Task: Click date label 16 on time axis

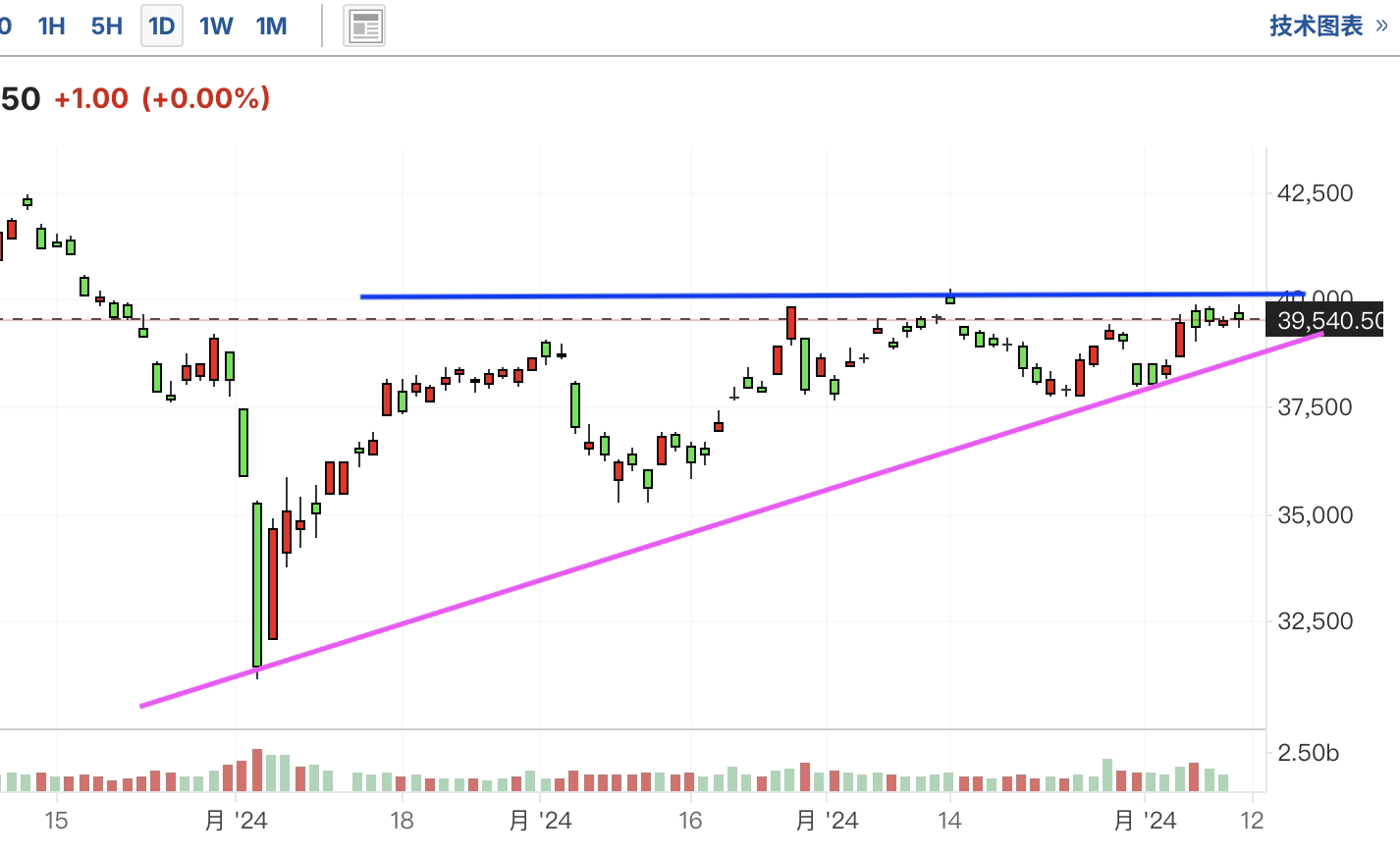Action: coord(690,821)
